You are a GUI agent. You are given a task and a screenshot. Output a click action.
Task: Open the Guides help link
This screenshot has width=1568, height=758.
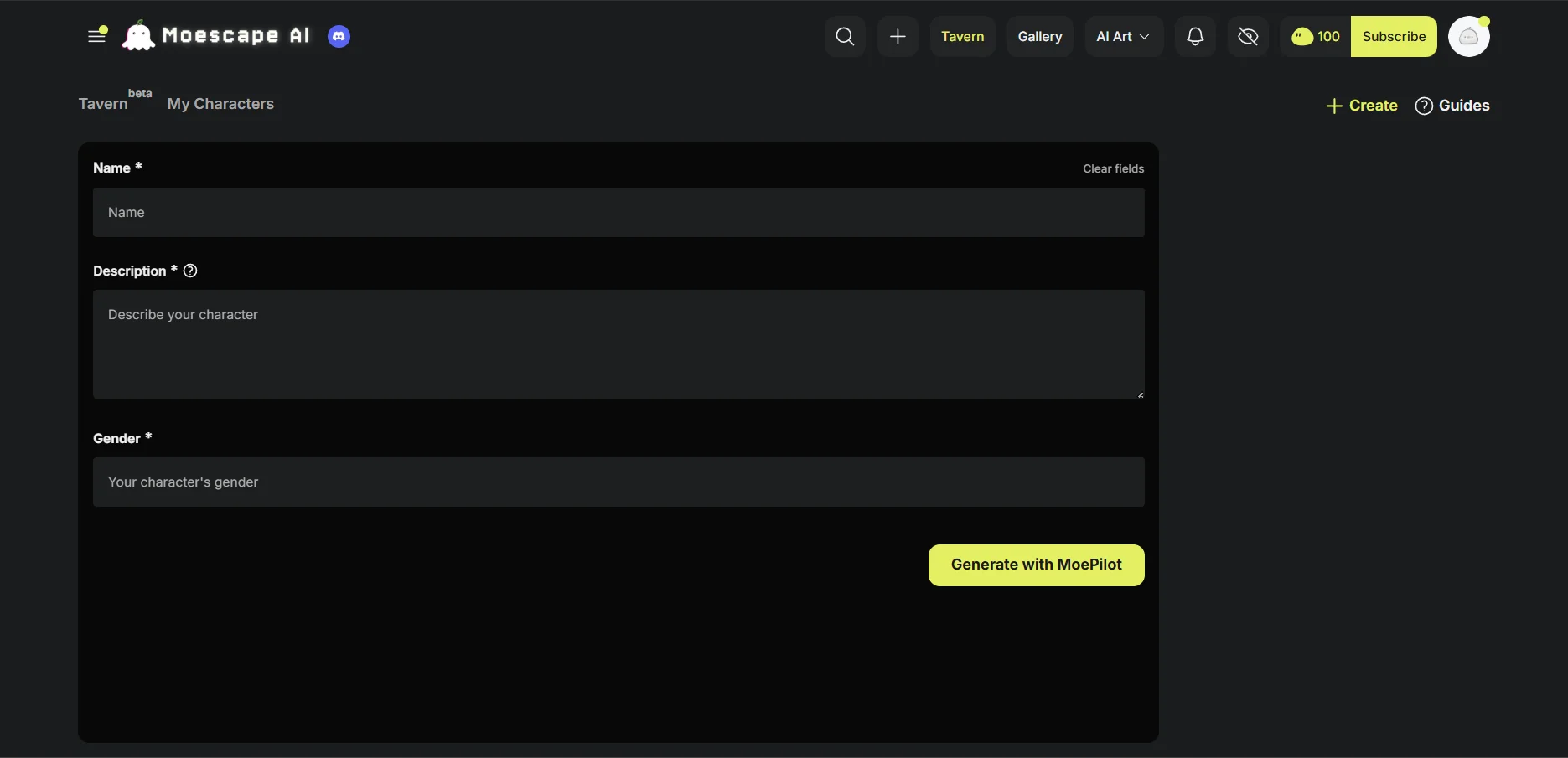coord(1452,106)
